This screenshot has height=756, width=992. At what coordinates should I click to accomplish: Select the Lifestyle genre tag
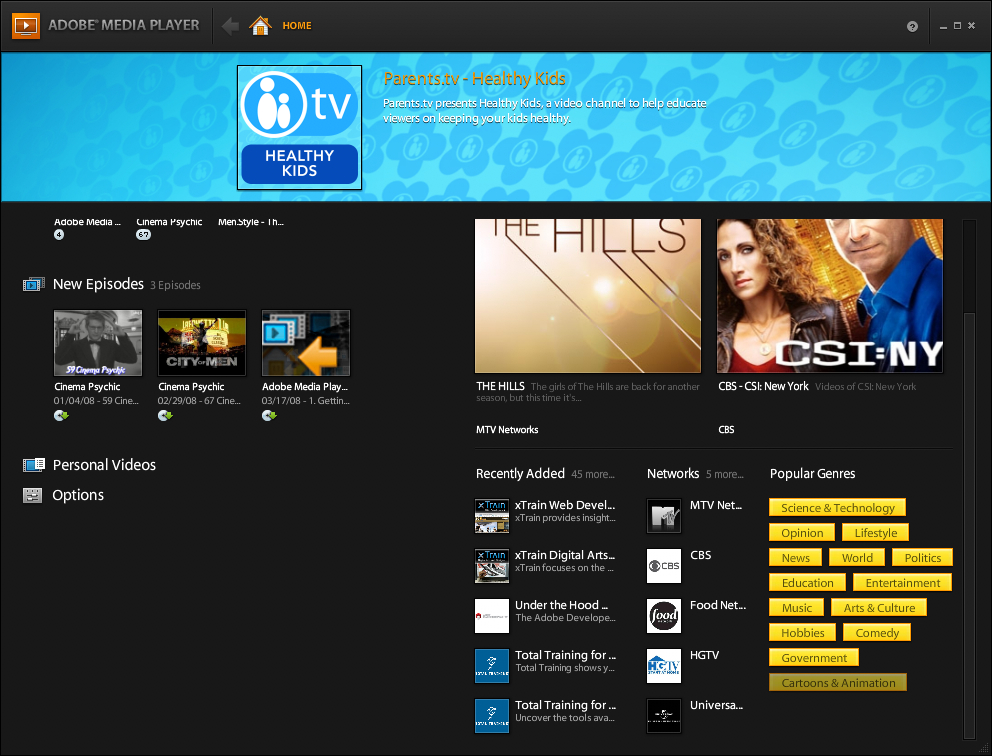876,533
